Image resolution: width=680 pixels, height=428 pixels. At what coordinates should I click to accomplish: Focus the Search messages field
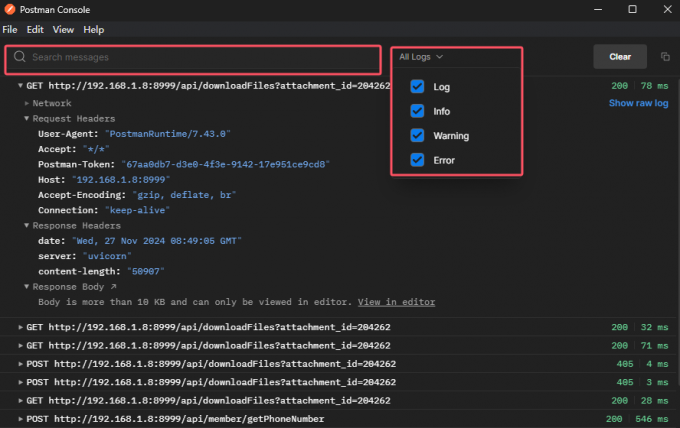click(193, 59)
